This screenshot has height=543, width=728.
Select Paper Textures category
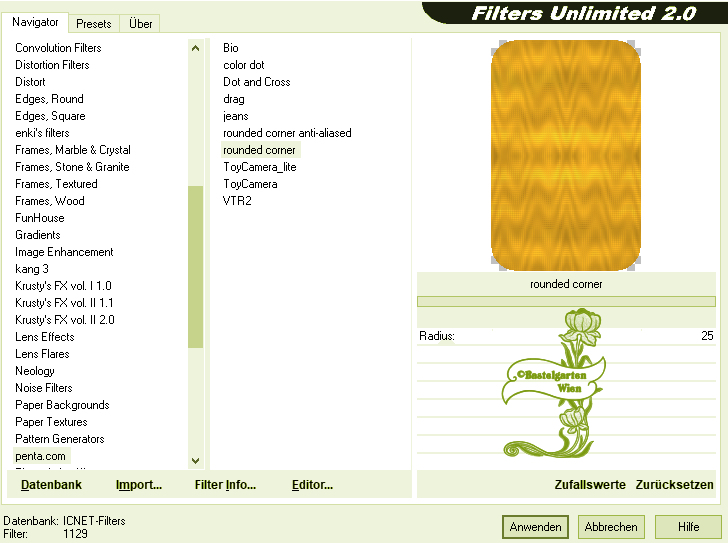[x=51, y=422]
